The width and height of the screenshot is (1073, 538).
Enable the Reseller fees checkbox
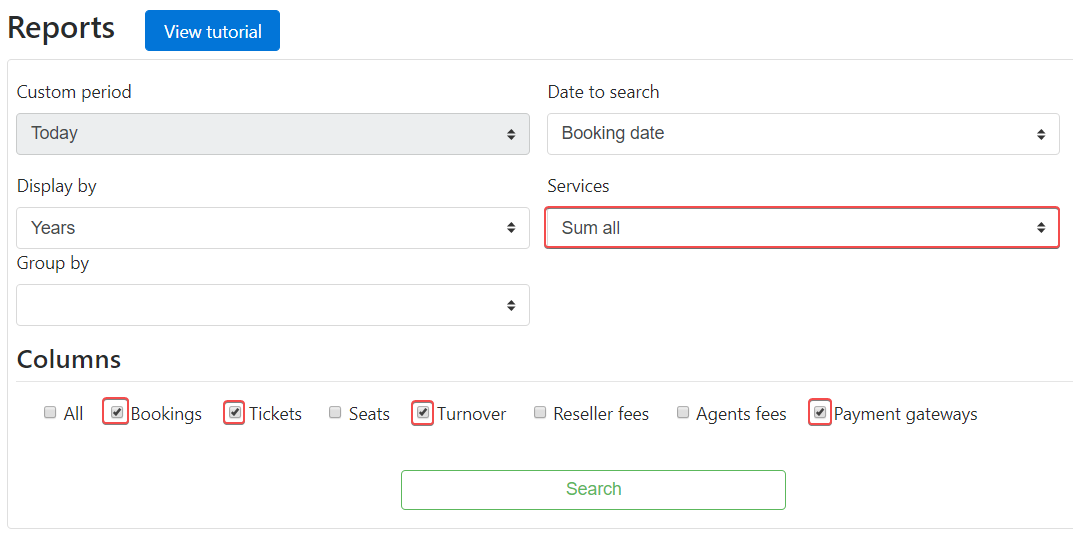click(540, 412)
